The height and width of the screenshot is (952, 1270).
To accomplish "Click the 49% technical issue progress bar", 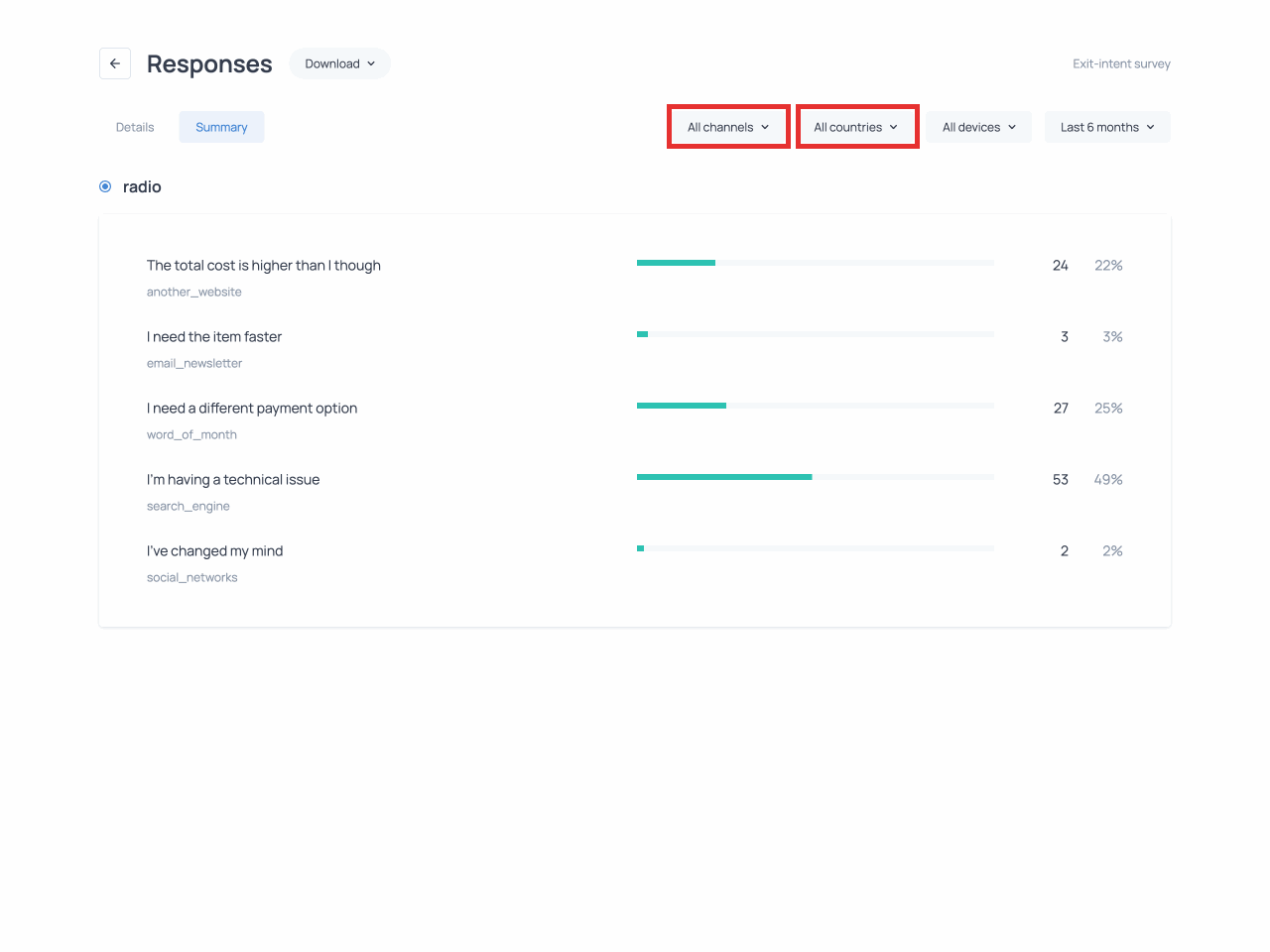I will pyautogui.click(x=815, y=477).
